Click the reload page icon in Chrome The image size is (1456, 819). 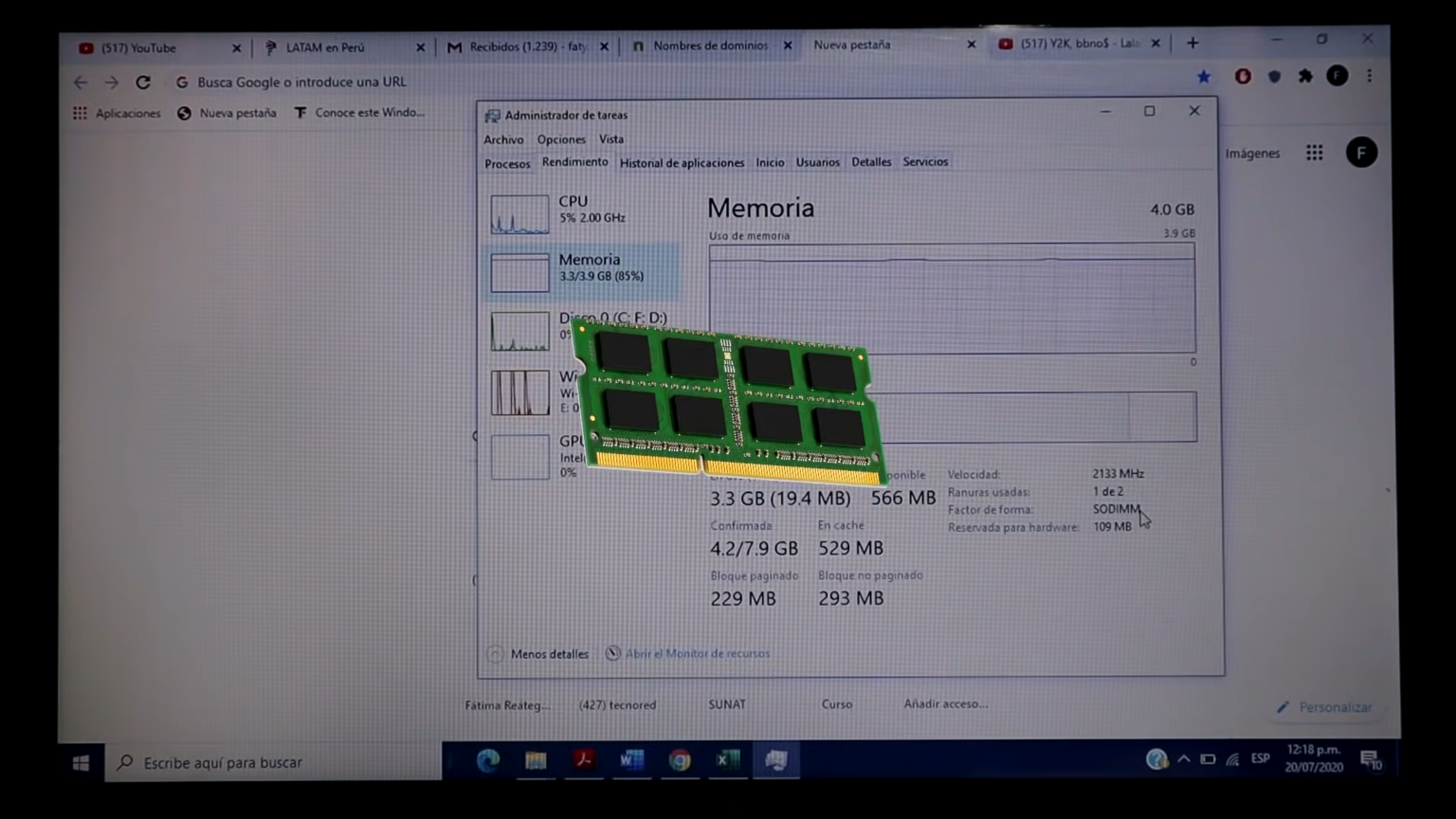coord(143,82)
